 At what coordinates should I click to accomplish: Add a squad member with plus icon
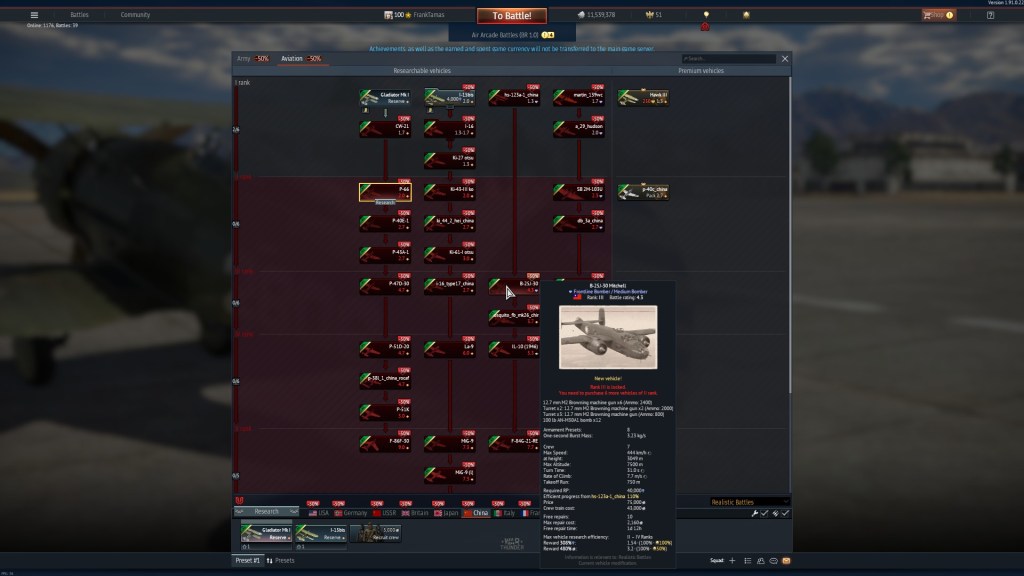pos(732,561)
